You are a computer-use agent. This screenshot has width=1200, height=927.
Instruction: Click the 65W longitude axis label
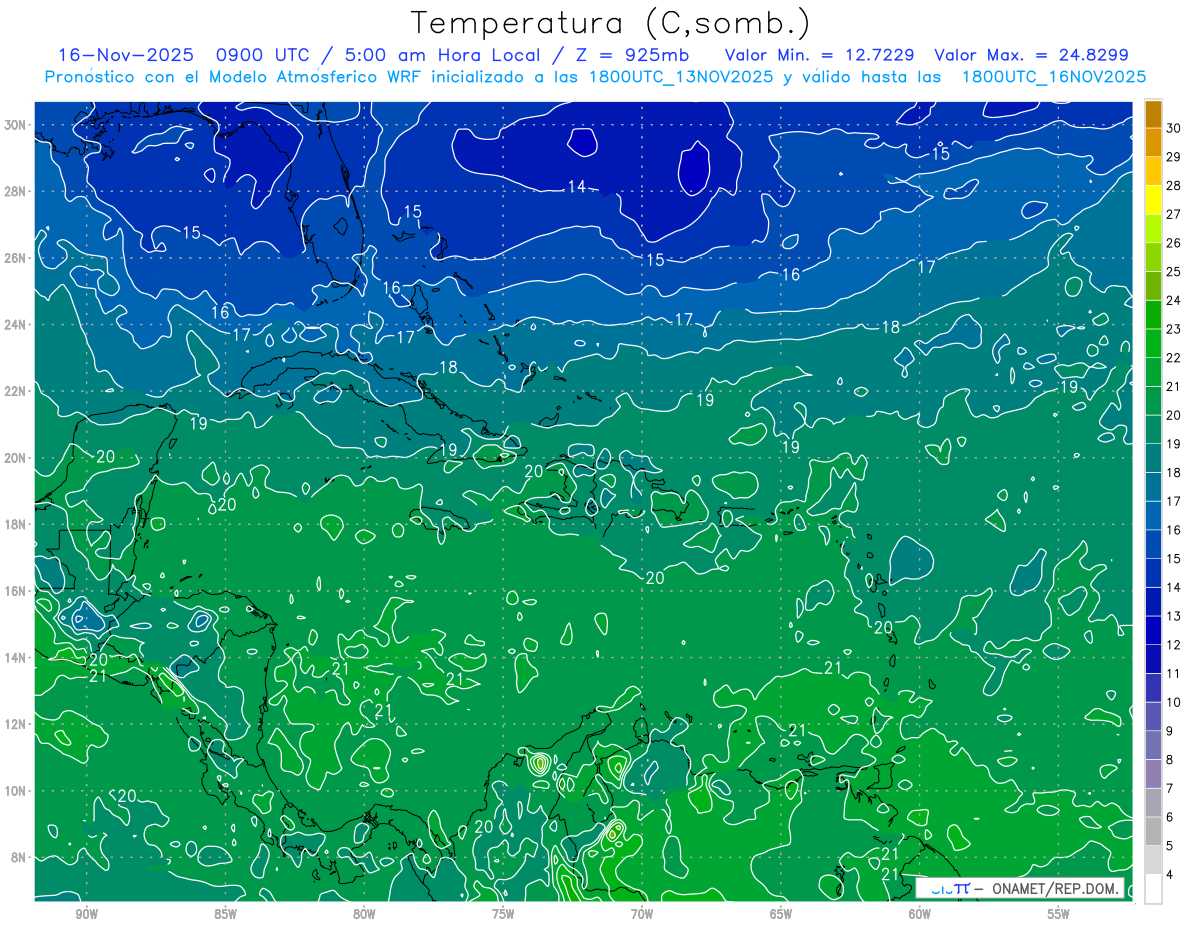(781, 914)
